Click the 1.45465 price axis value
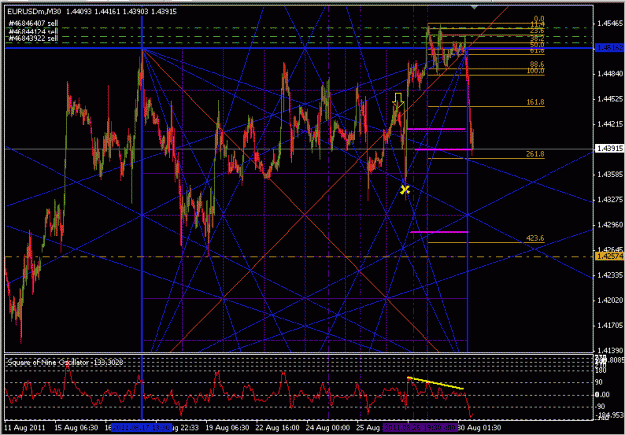This screenshot has width=625, height=435. [x=608, y=24]
